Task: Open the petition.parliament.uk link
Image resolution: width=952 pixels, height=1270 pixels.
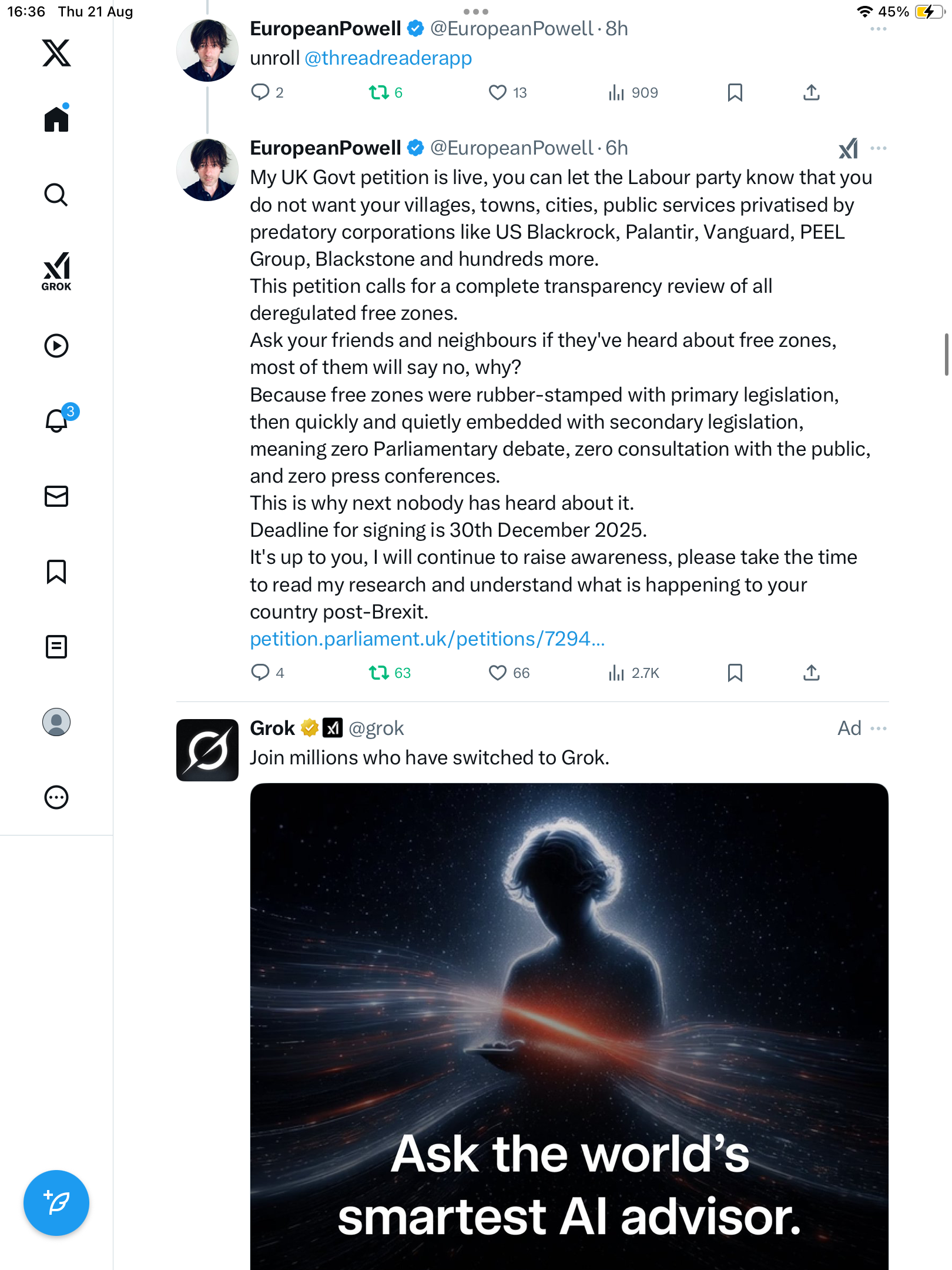Action: [427, 639]
